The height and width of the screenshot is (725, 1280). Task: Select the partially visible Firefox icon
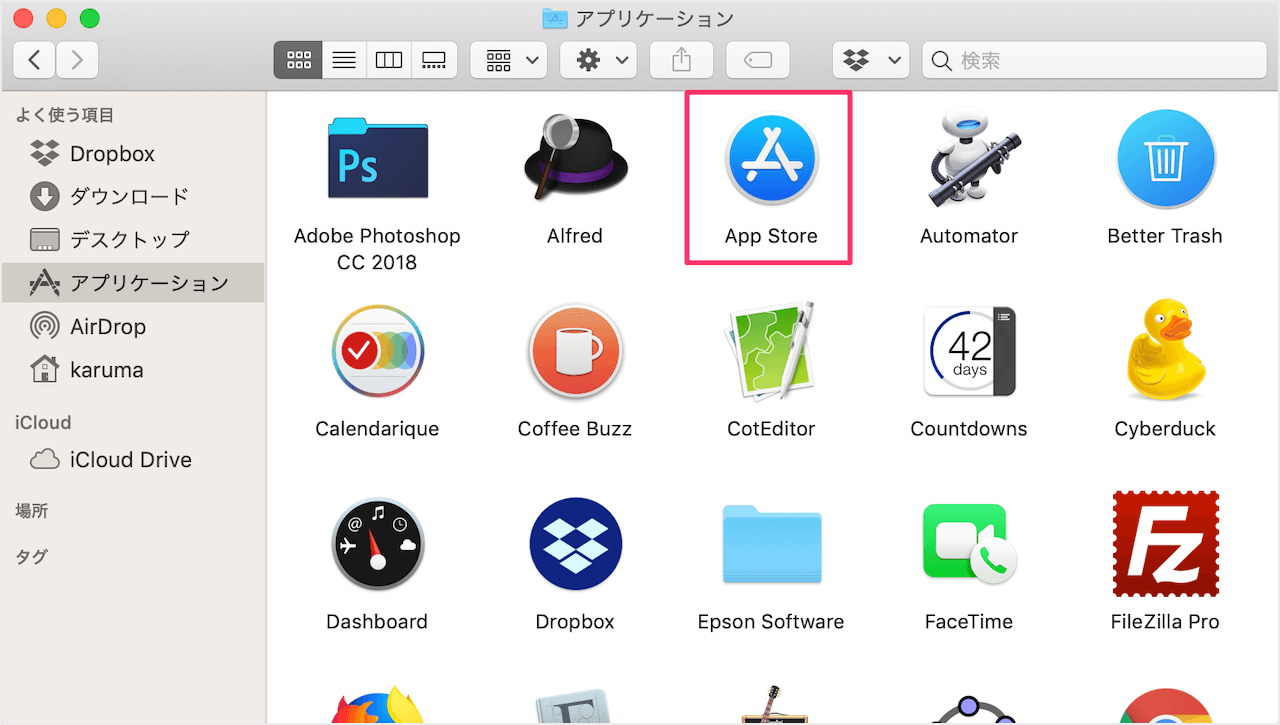coord(377,703)
